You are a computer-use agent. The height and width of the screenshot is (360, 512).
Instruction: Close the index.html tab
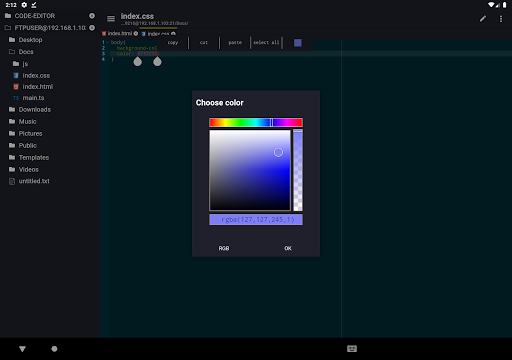pyautogui.click(x=136, y=33)
